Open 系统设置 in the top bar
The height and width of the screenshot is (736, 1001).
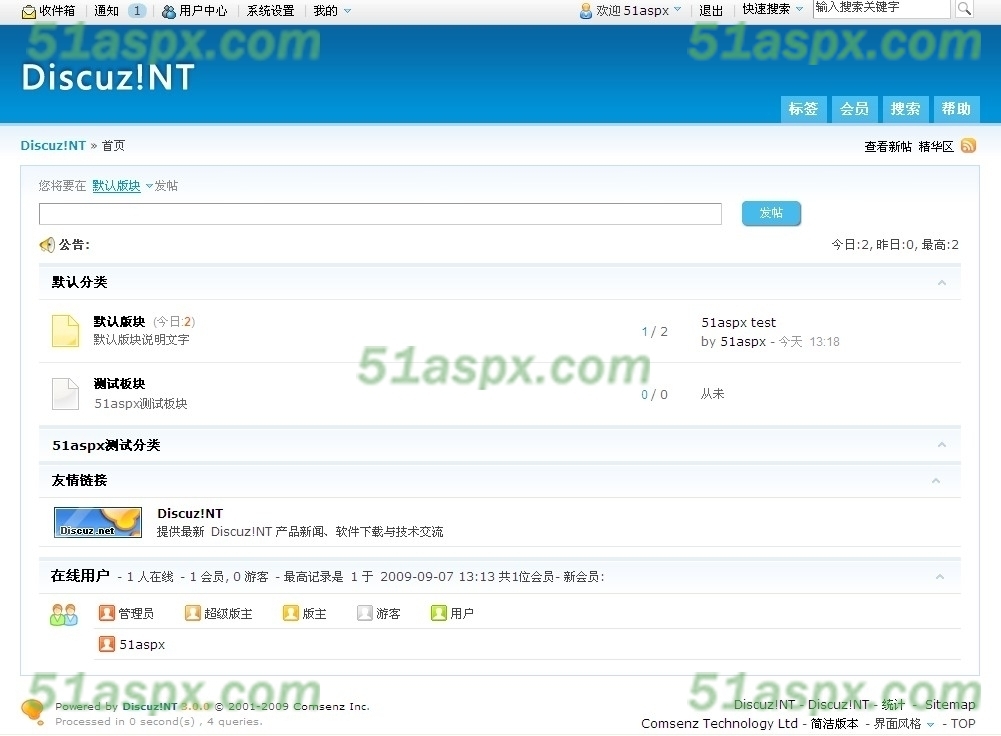coord(271,11)
